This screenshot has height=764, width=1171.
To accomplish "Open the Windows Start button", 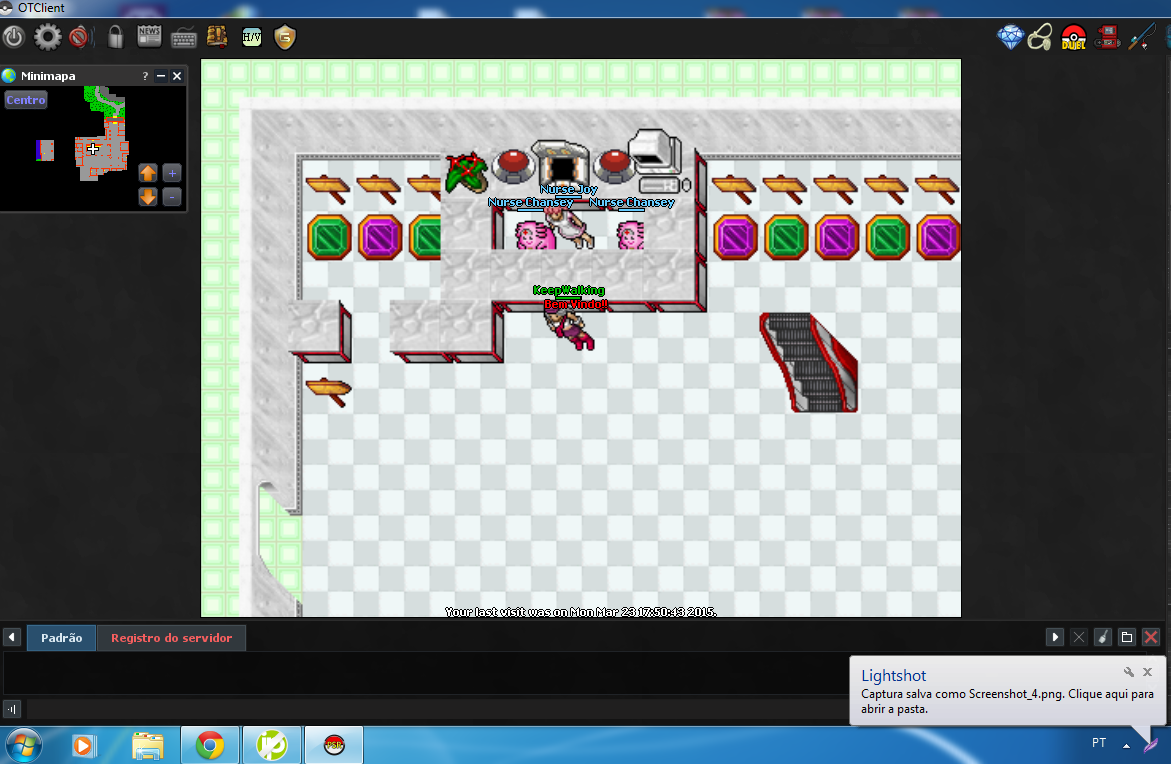I will point(23,745).
